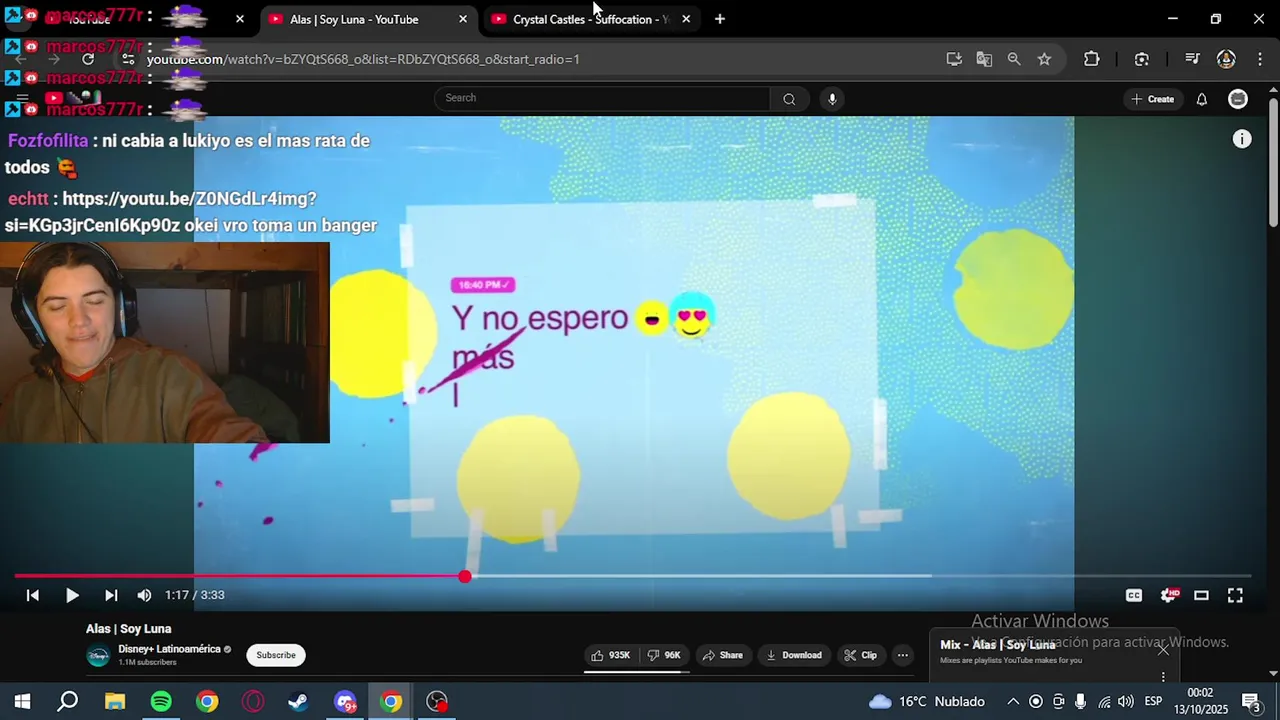The width and height of the screenshot is (1280, 720).
Task: Switch to theater mode
Action: click(x=1201, y=595)
